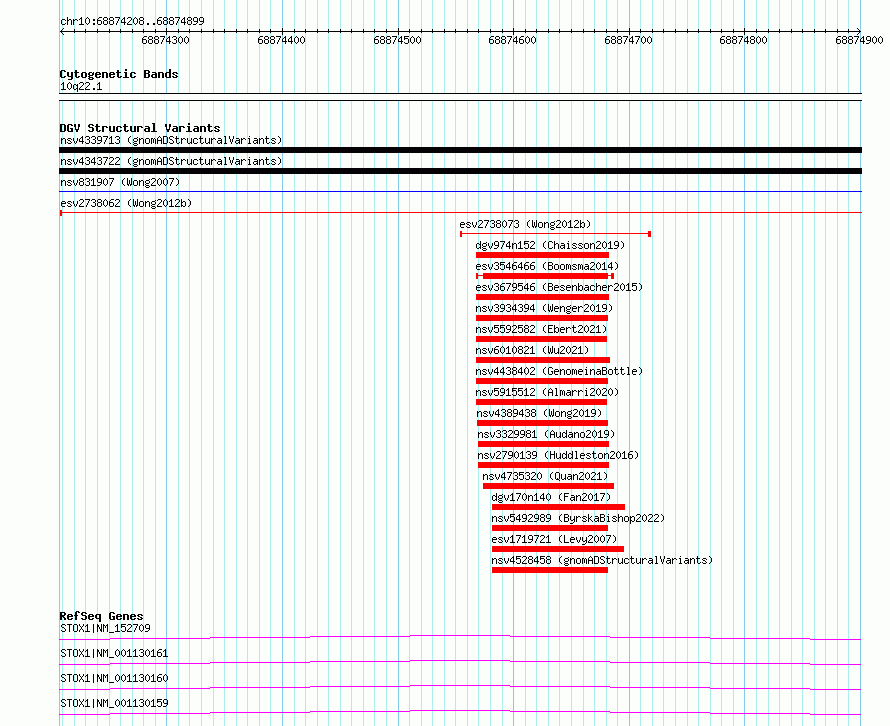This screenshot has height=726, width=890.
Task: Click ruler position 68874300
Action: pos(165,40)
